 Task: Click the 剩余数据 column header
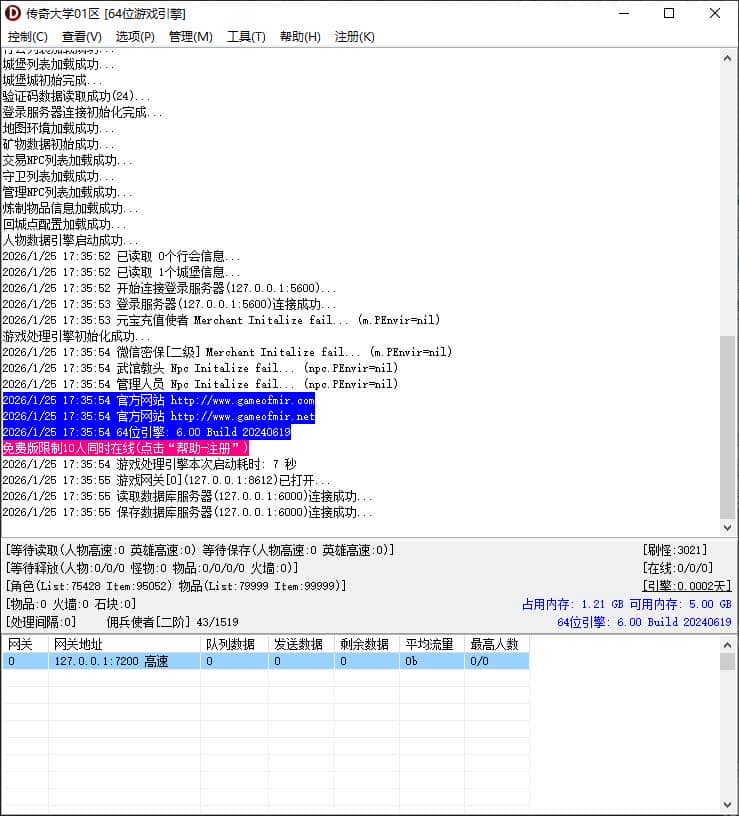(367, 644)
